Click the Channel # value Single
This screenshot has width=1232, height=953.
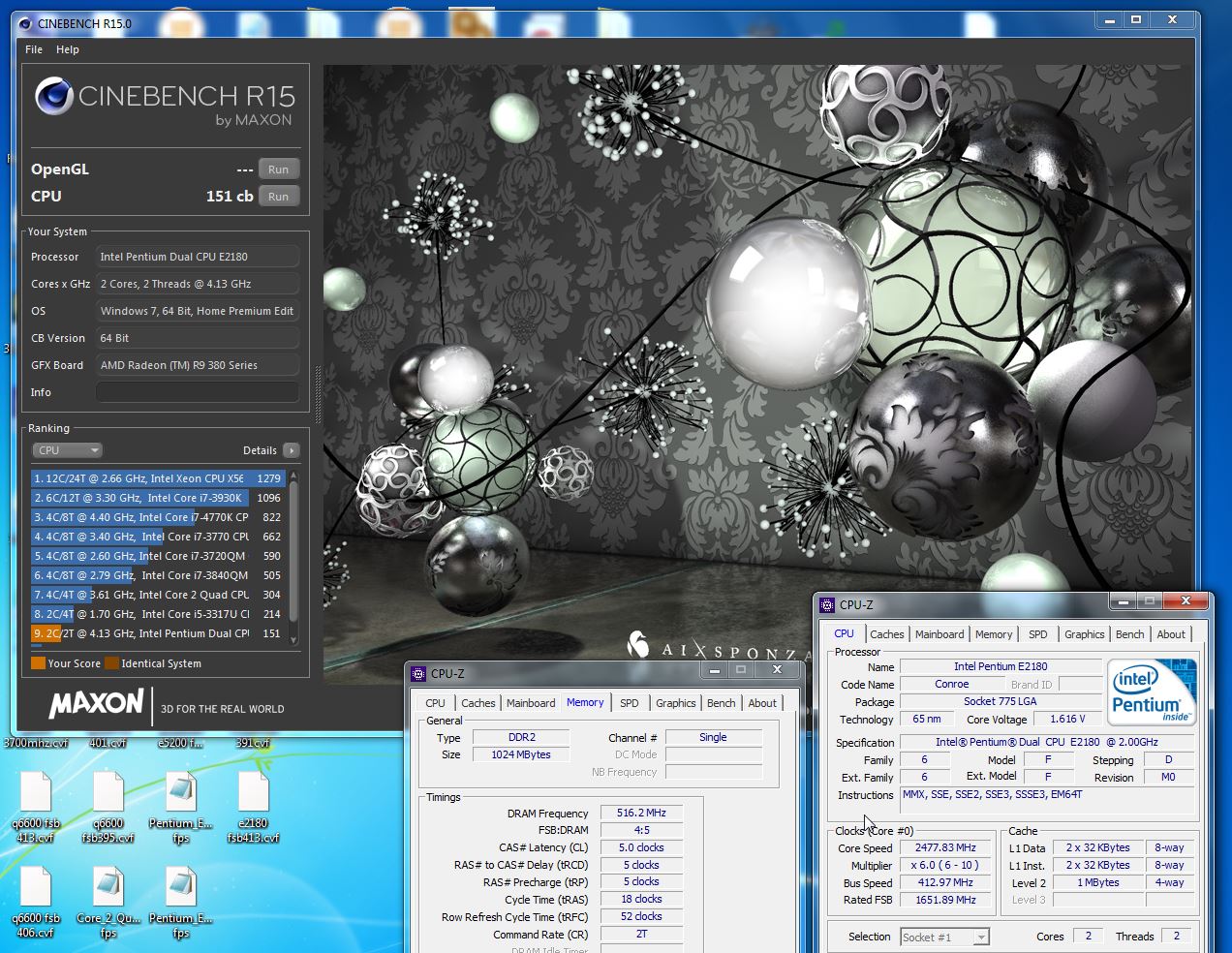(713, 737)
